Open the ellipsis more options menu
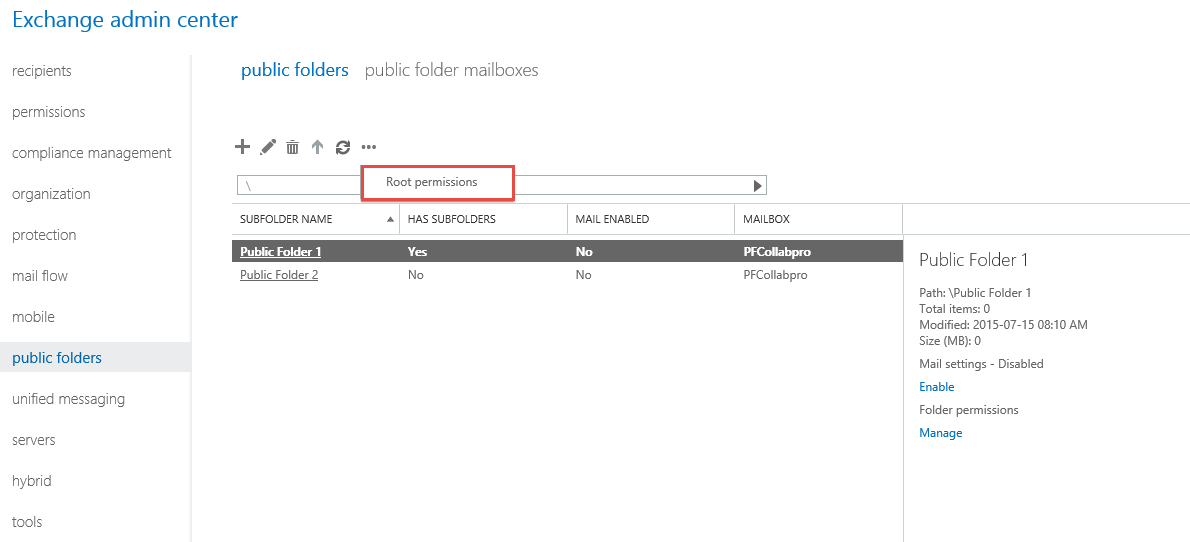The width and height of the screenshot is (1190, 542). 368,147
